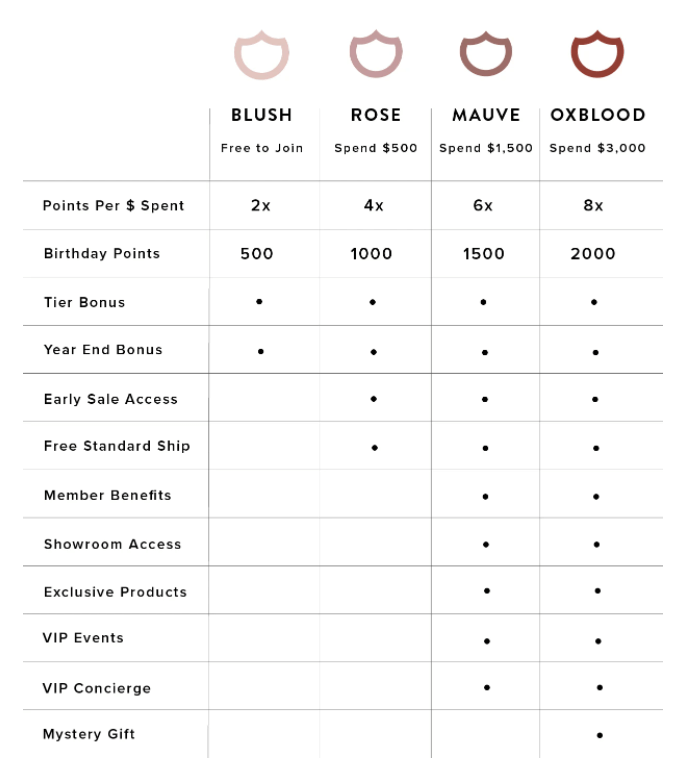The width and height of the screenshot is (680, 772).
Task: Select the BLUSH tier heading
Action: coord(261,115)
